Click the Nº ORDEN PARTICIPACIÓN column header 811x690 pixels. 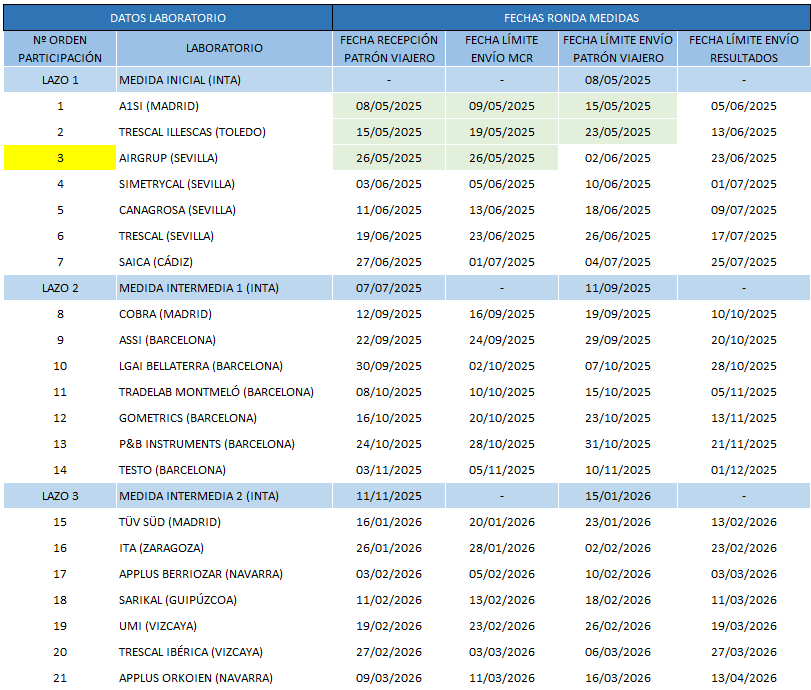[60, 49]
